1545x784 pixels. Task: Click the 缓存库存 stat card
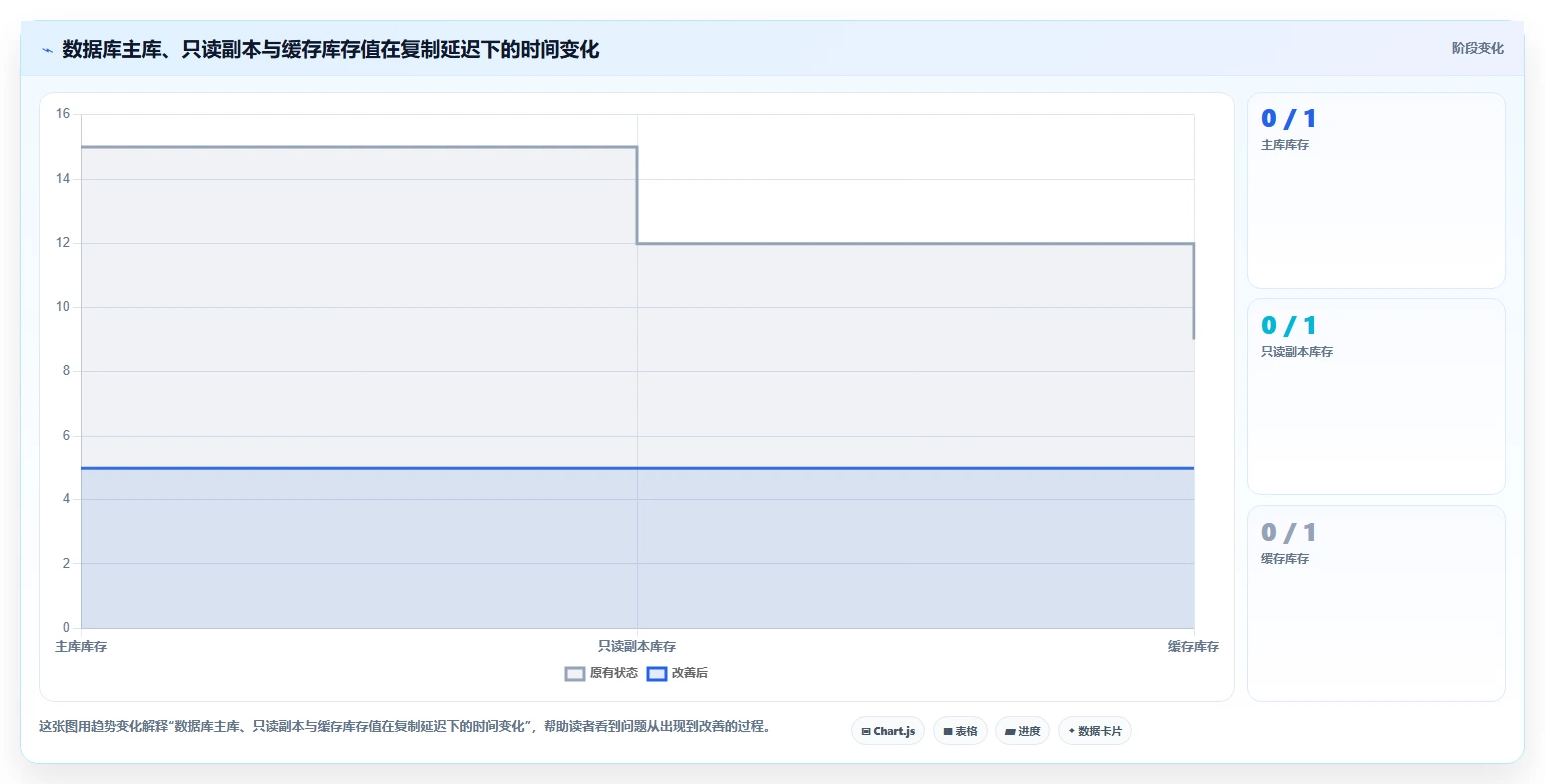point(1376,604)
